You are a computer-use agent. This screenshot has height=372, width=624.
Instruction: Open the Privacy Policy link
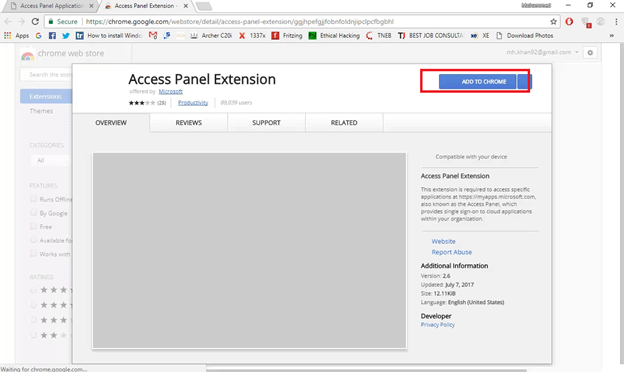point(438,325)
